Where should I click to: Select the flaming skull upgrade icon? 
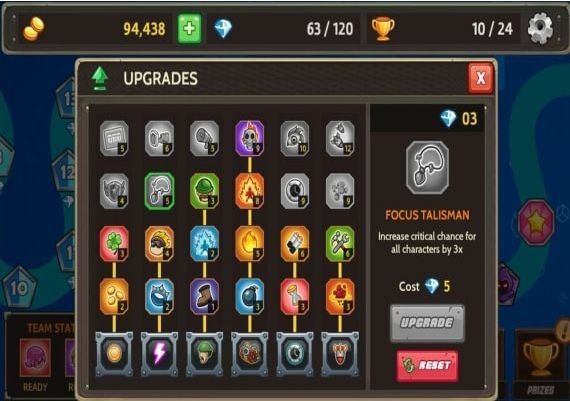[x=249, y=139]
